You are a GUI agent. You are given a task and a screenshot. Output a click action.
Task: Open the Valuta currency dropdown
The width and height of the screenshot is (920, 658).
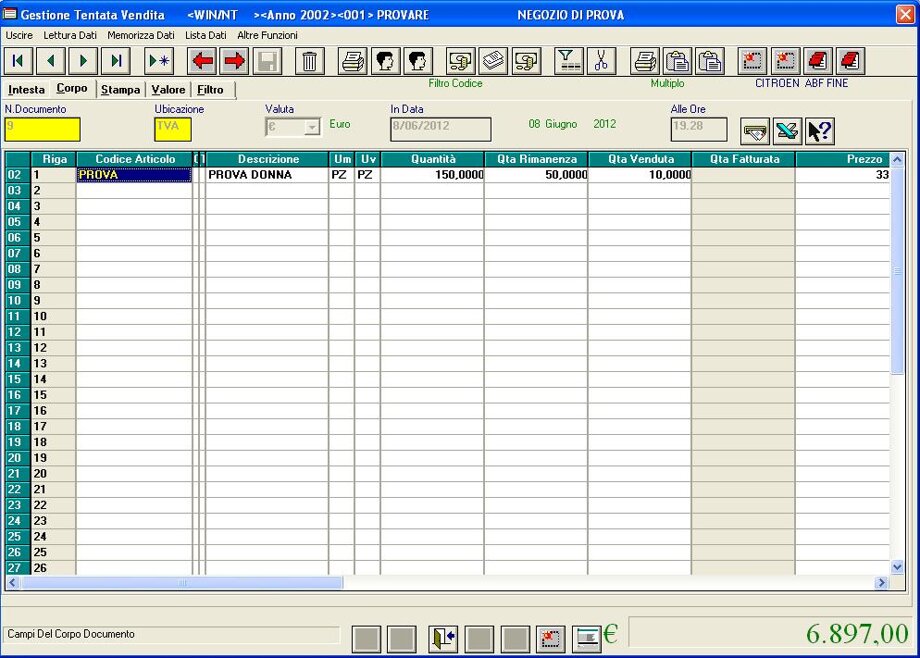(x=311, y=127)
